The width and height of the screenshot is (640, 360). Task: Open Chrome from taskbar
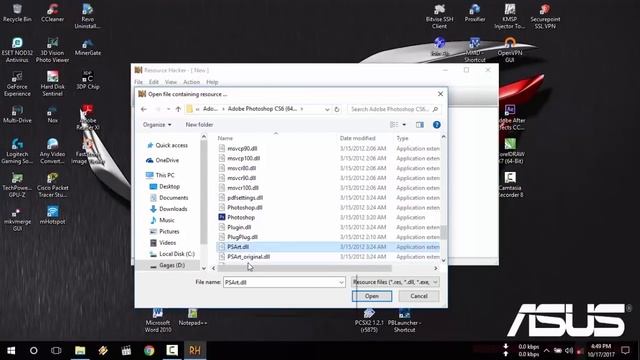tap(149, 350)
